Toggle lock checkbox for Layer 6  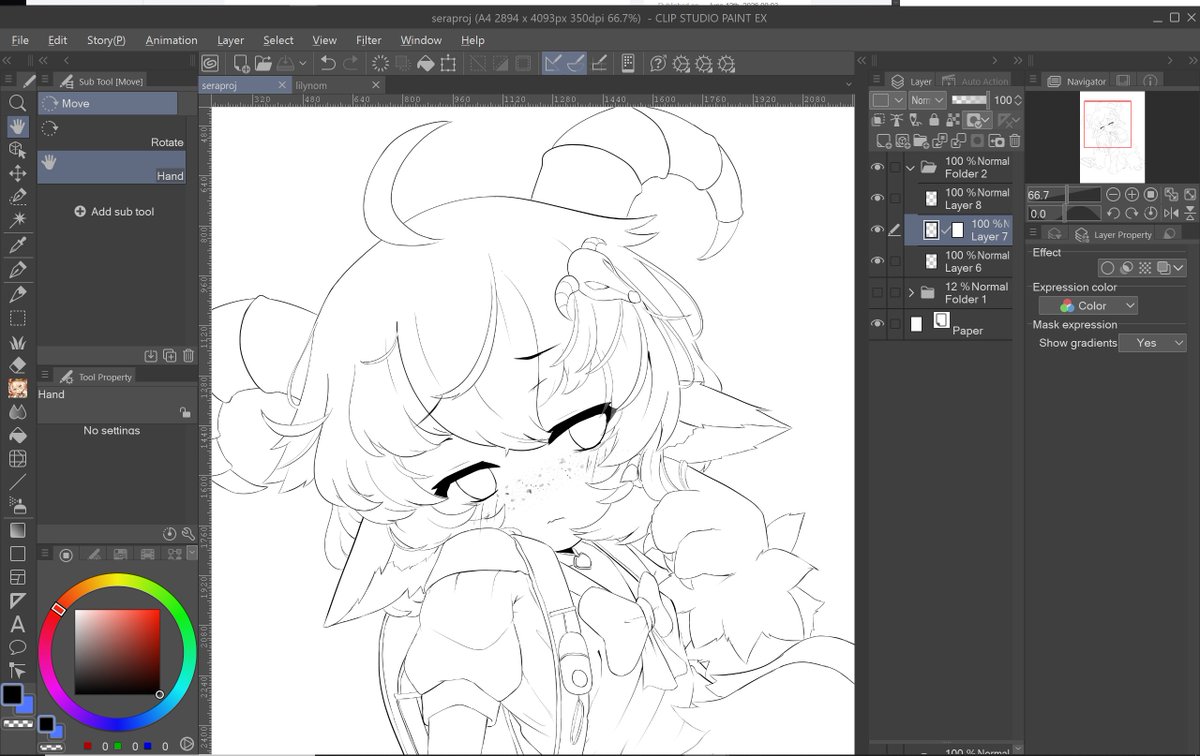[895, 261]
